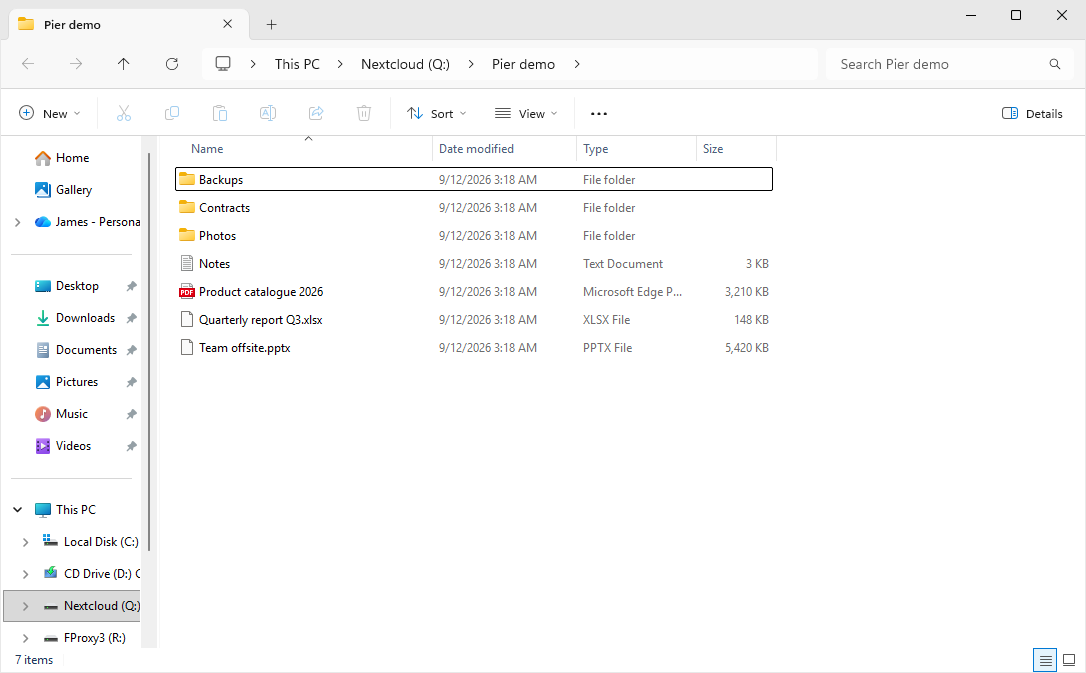The height and width of the screenshot is (673, 1086).
Task: Click the Rename icon in toolbar
Action: tap(268, 114)
